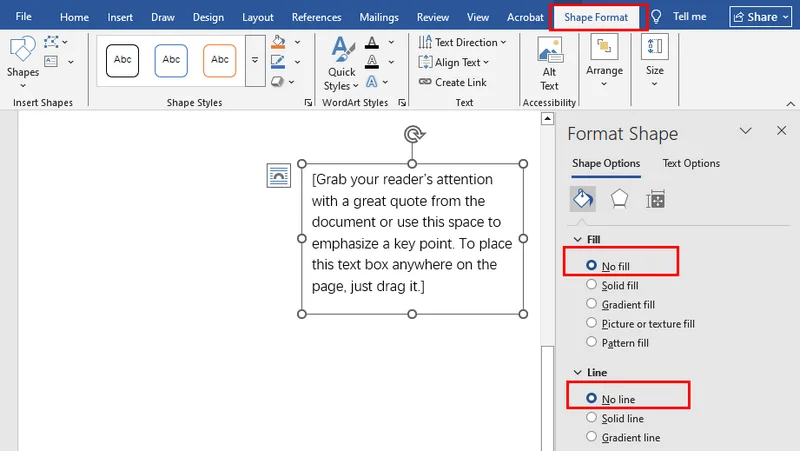Screen dimensions: 800x451
Task: Select the Solid fill radio button
Action: pos(592,286)
